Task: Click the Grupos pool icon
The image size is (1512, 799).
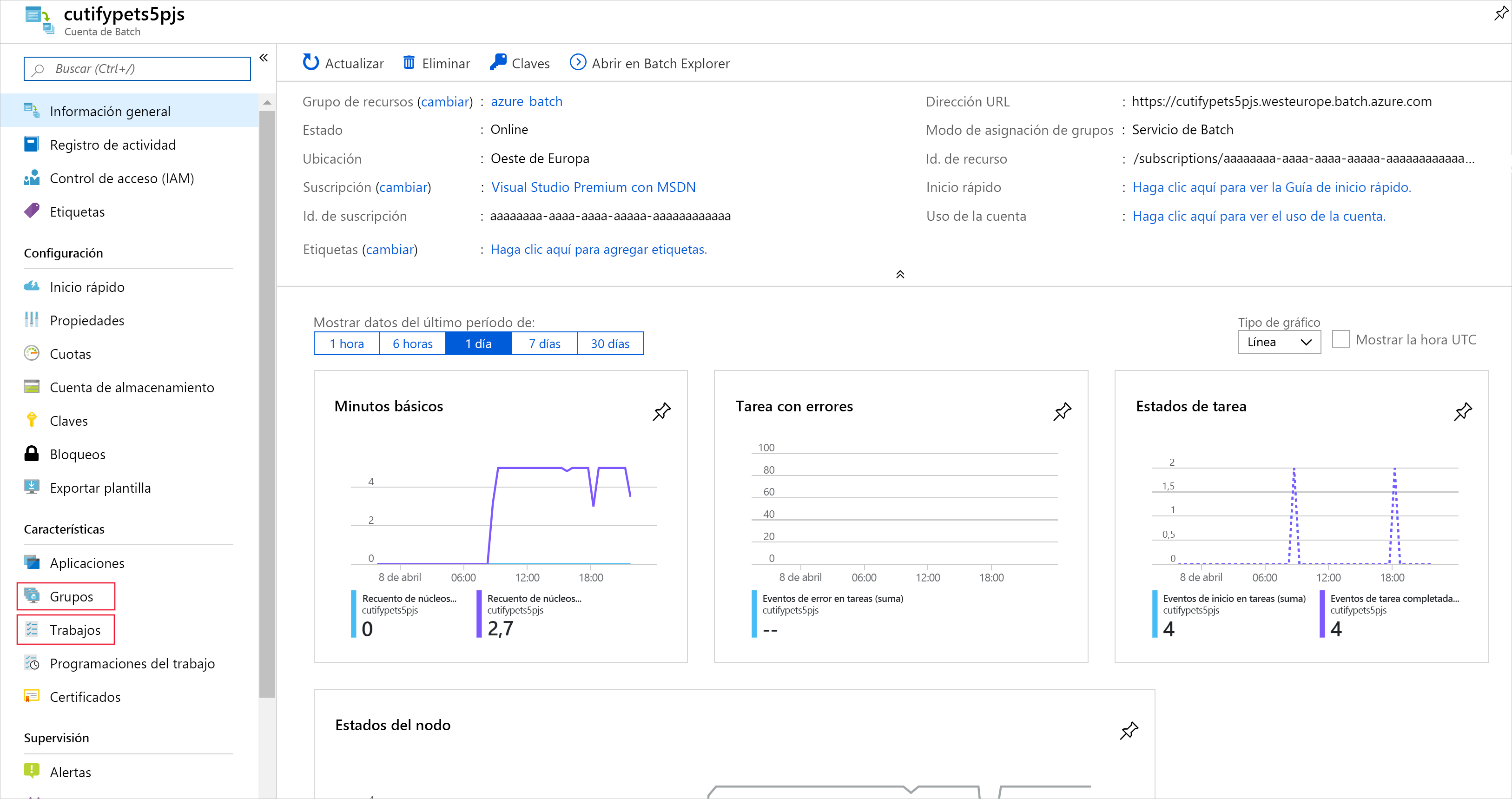Action: 32,596
